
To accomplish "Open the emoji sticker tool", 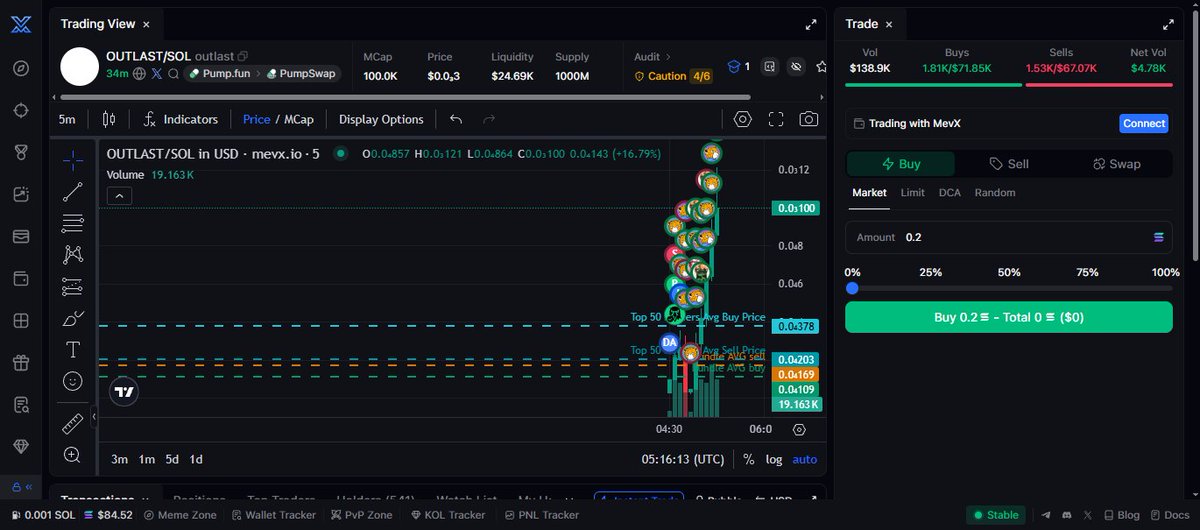I will (73, 381).
